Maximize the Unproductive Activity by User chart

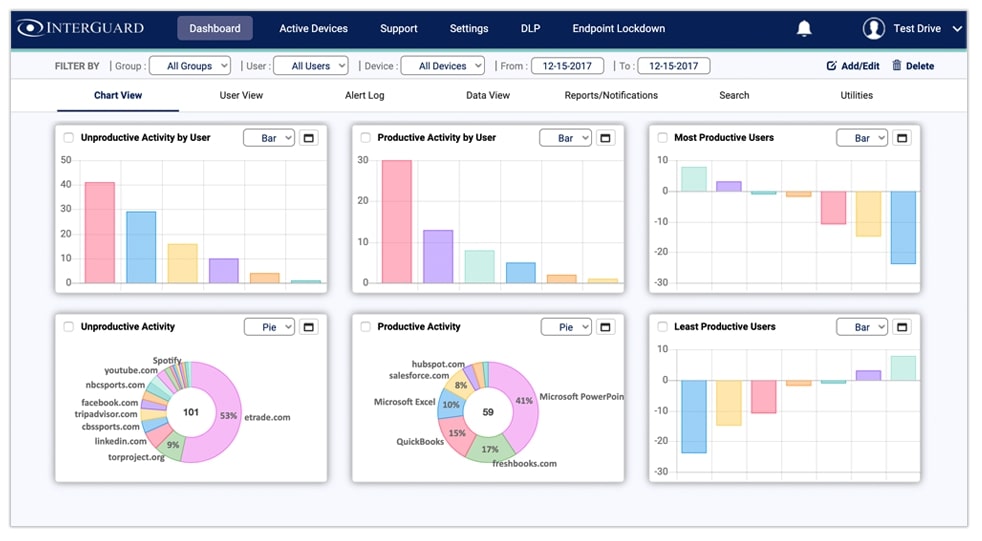tap(309, 138)
